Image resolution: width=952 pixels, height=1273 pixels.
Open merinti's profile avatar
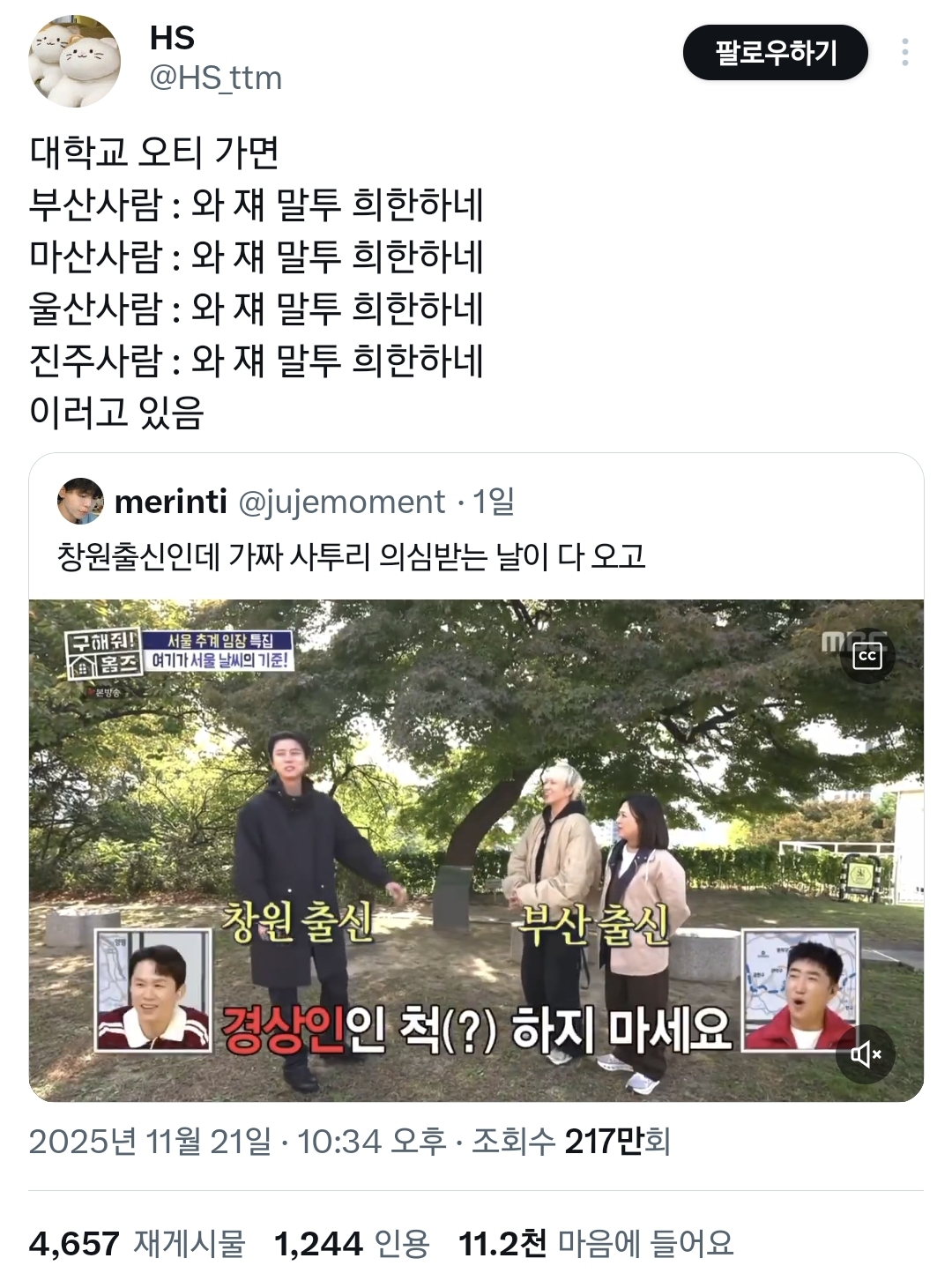(79, 502)
